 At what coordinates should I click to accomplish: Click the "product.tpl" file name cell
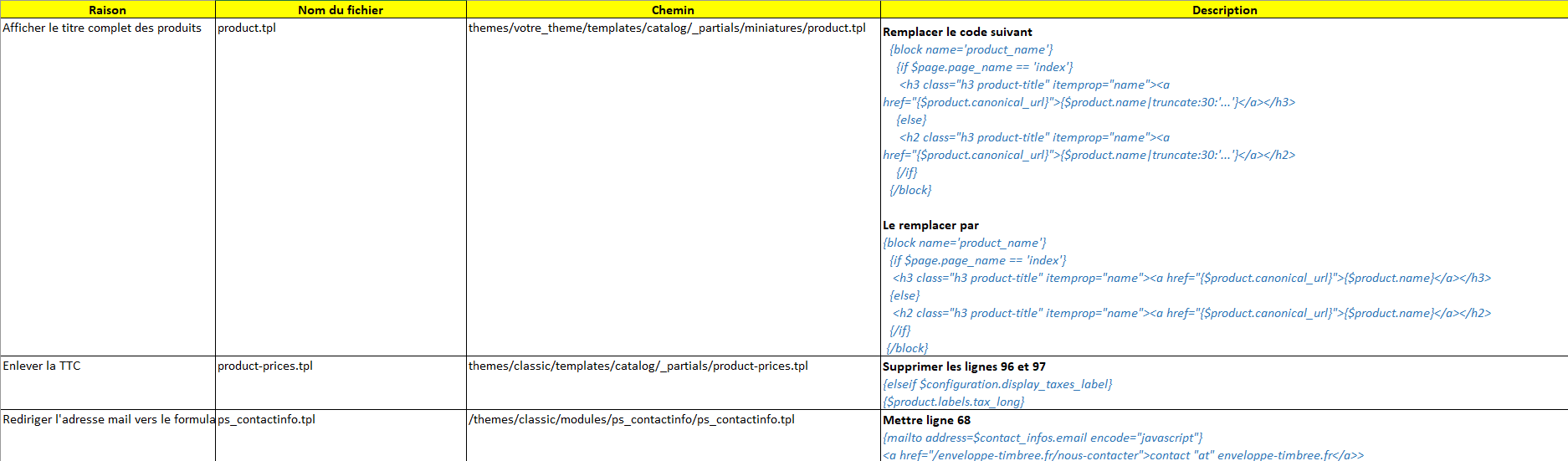point(247,28)
